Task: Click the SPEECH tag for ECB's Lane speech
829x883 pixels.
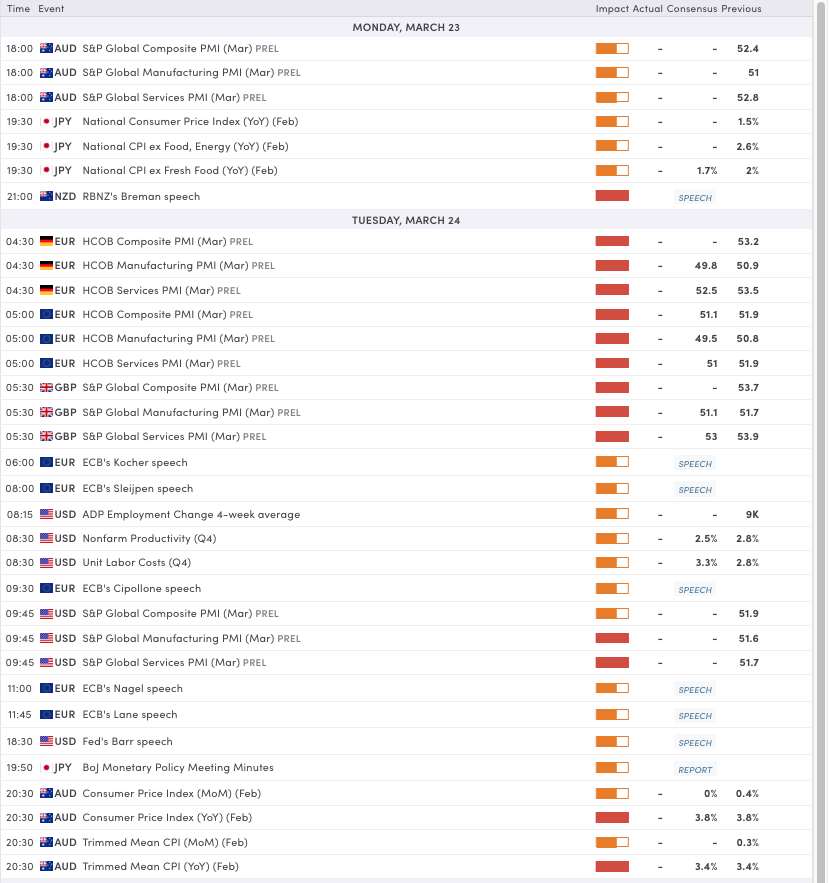Action: [x=695, y=716]
